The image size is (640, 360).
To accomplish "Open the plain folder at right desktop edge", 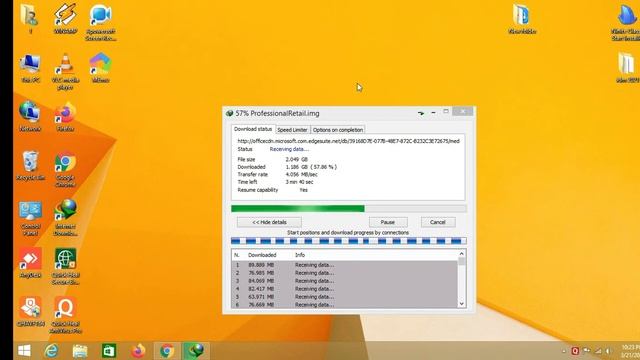I will pos(627,68).
